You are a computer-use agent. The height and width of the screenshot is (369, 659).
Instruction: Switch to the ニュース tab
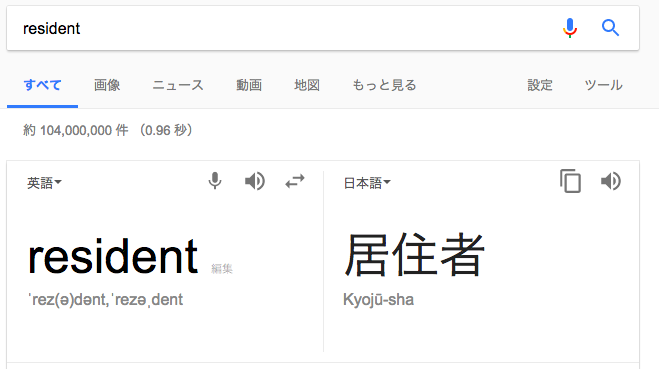coord(178,85)
